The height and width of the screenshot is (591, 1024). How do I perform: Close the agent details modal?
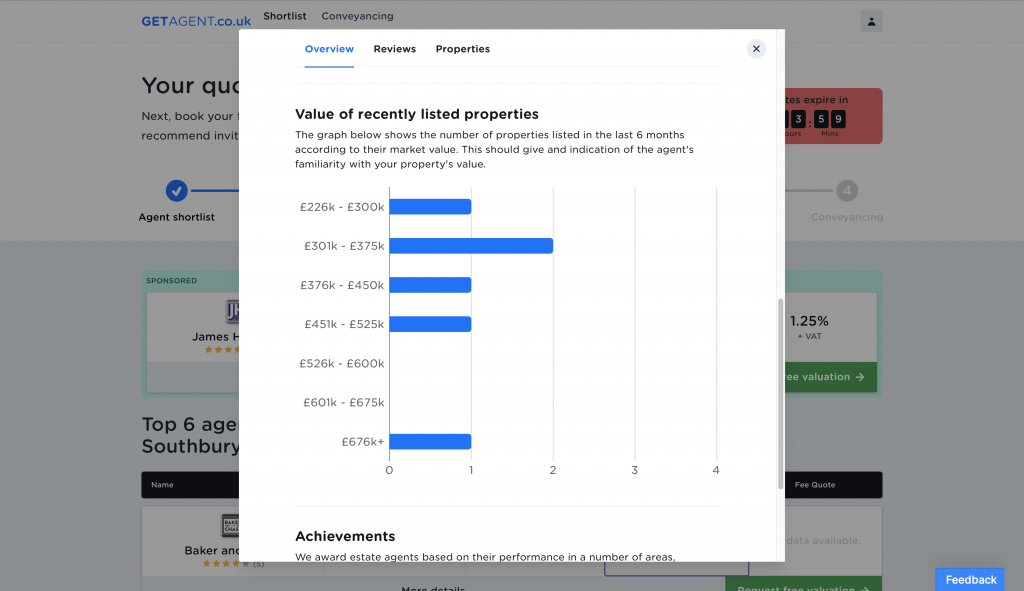tap(756, 49)
